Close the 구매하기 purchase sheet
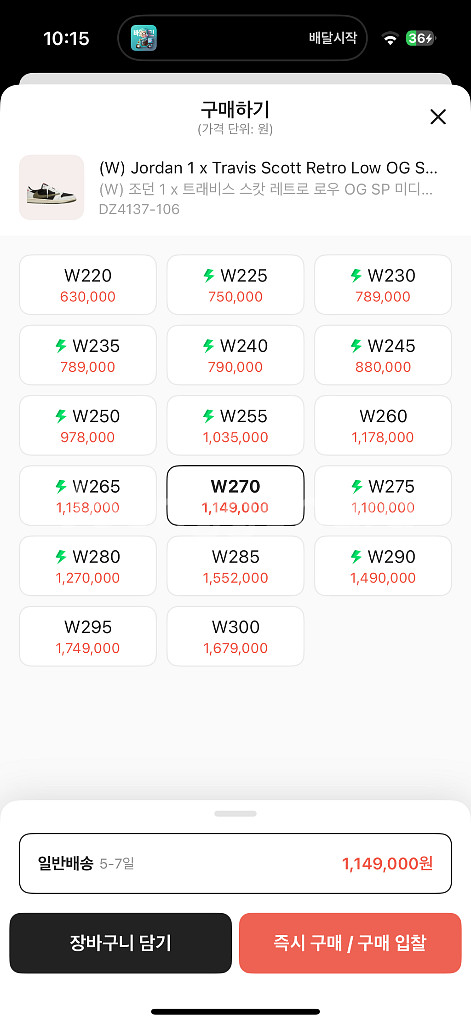Viewport: 471px width, 1024px height. coord(438,117)
